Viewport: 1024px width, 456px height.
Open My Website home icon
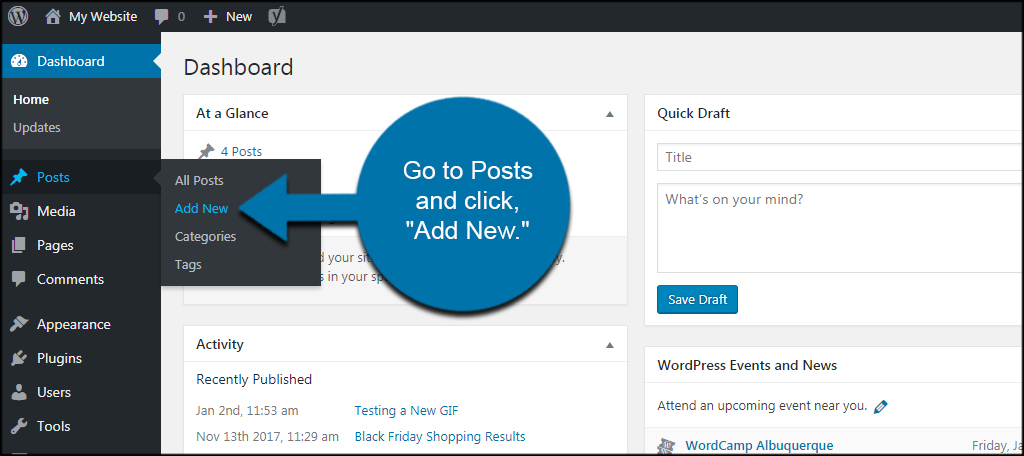[x=53, y=16]
